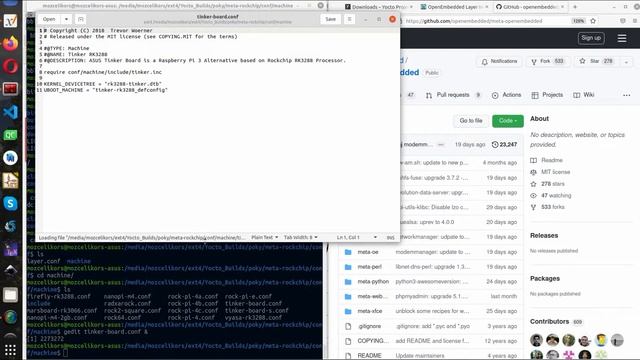
Task: Click the browser address bar URL
Action: 474,21
